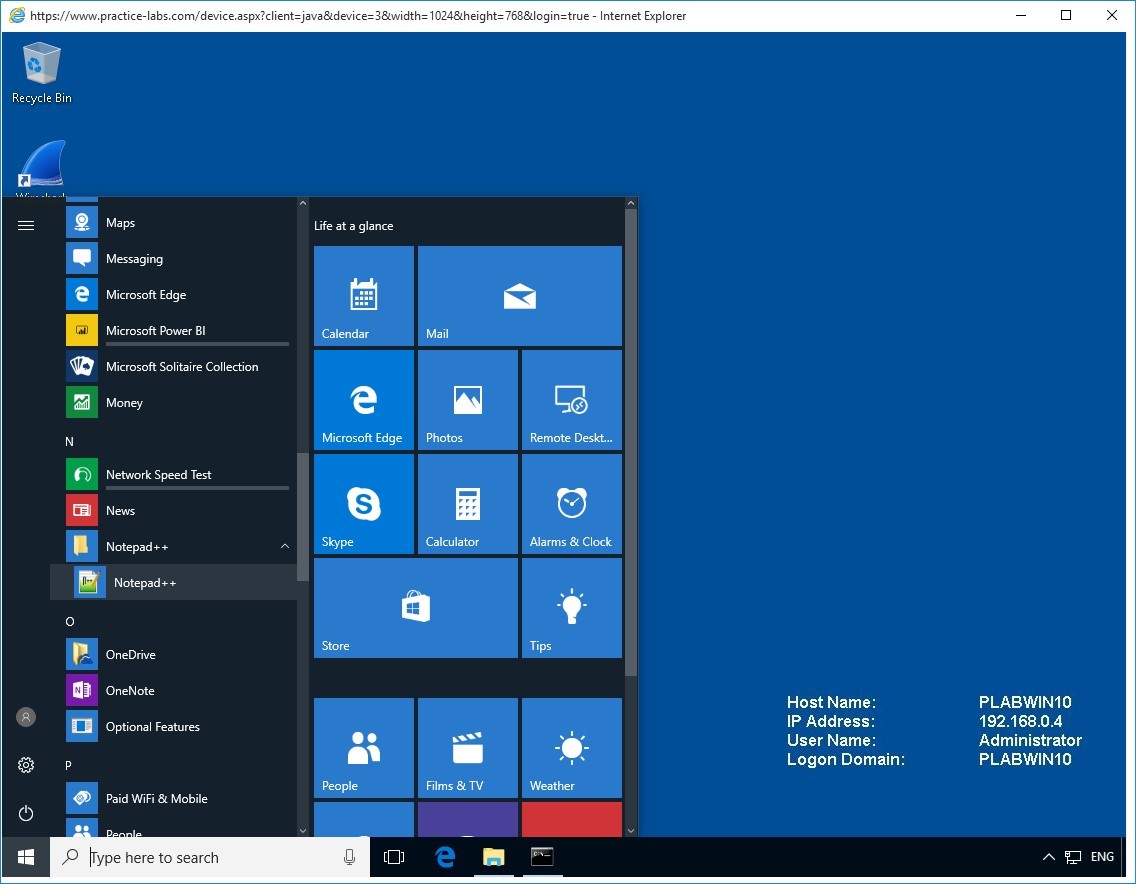Open the Settings gear in Start menu
Image resolution: width=1136 pixels, height=884 pixels.
26,765
